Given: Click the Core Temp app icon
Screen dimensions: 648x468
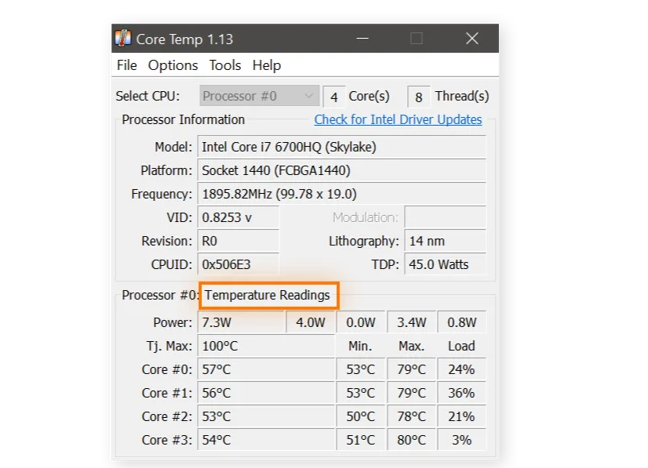Looking at the screenshot, I should [x=123, y=39].
